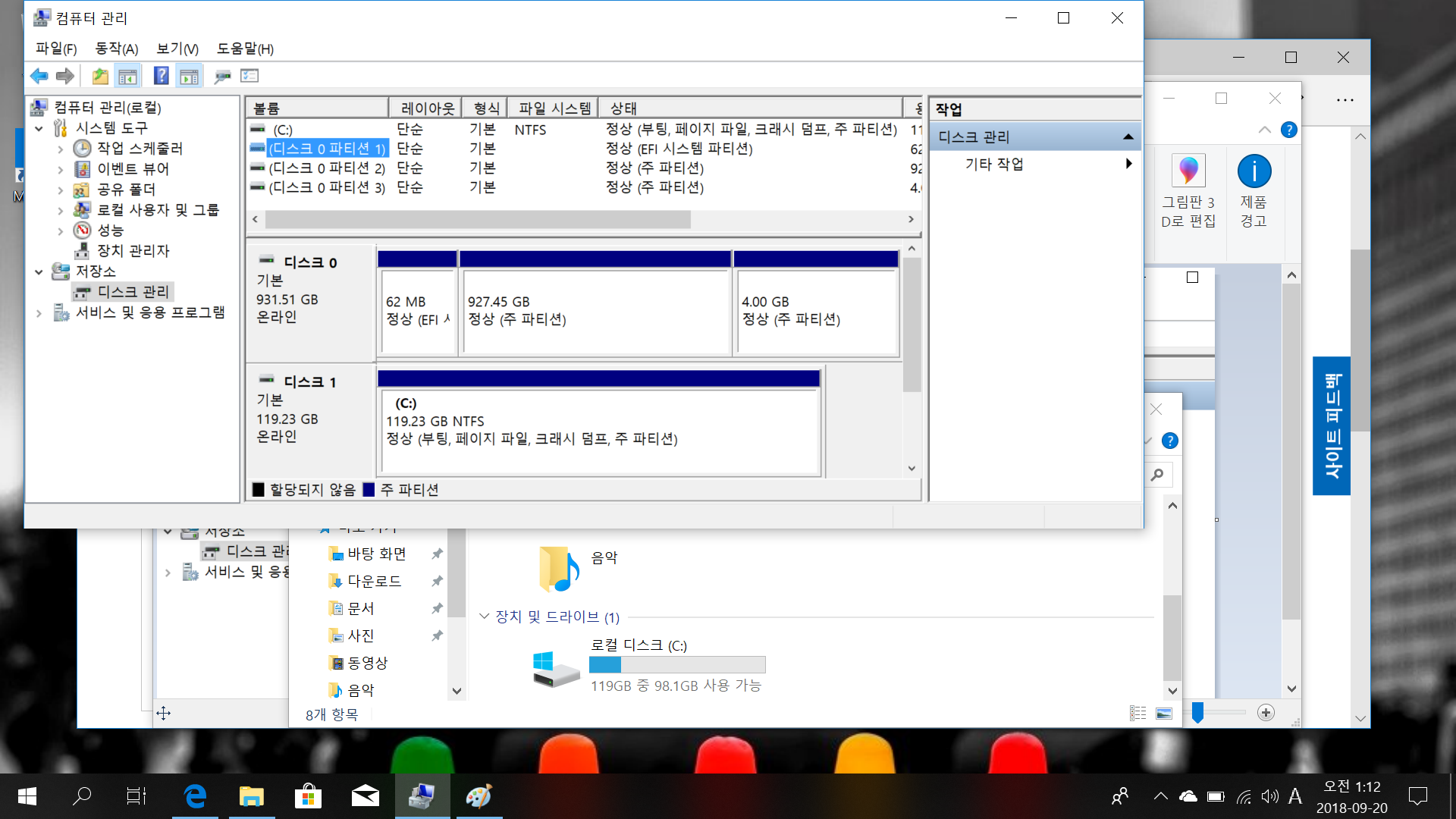The image size is (1456, 819).
Task: Expand the 기타 작업 submenu arrow
Action: pos(1128,164)
